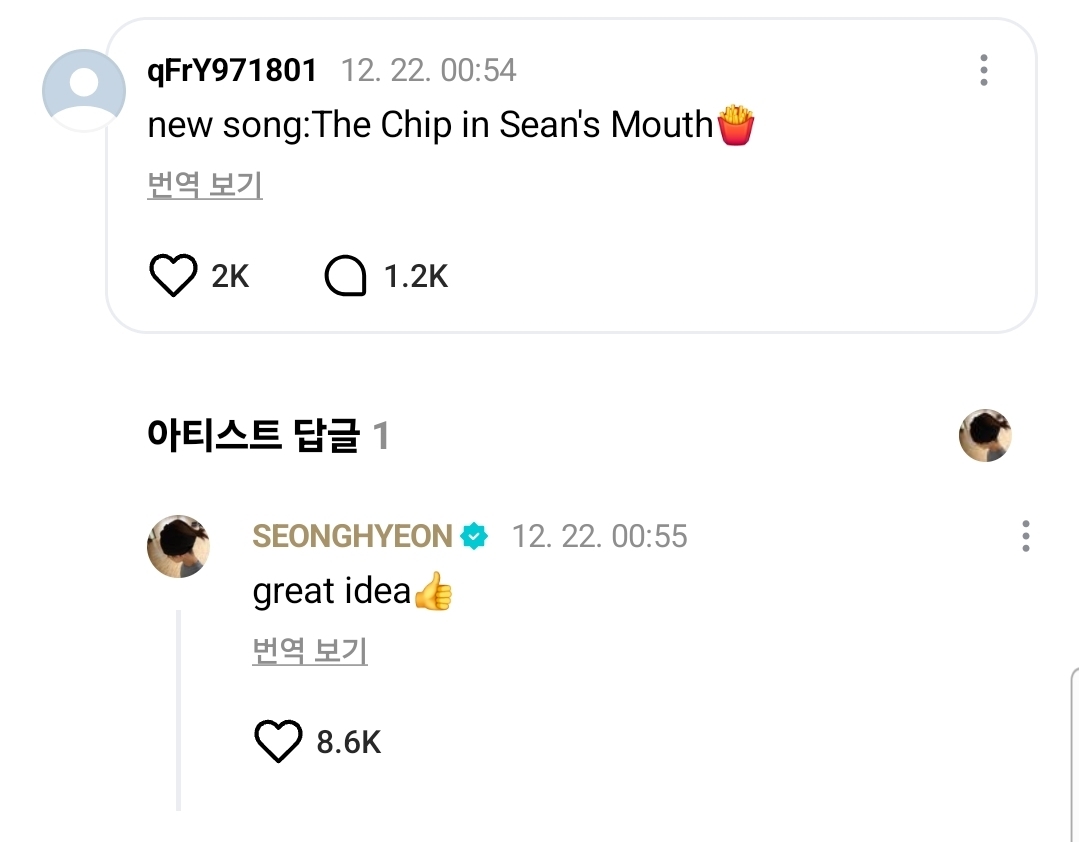The height and width of the screenshot is (842, 1079).
Task: Open the SEONGHYEON artist name
Action: coord(352,537)
